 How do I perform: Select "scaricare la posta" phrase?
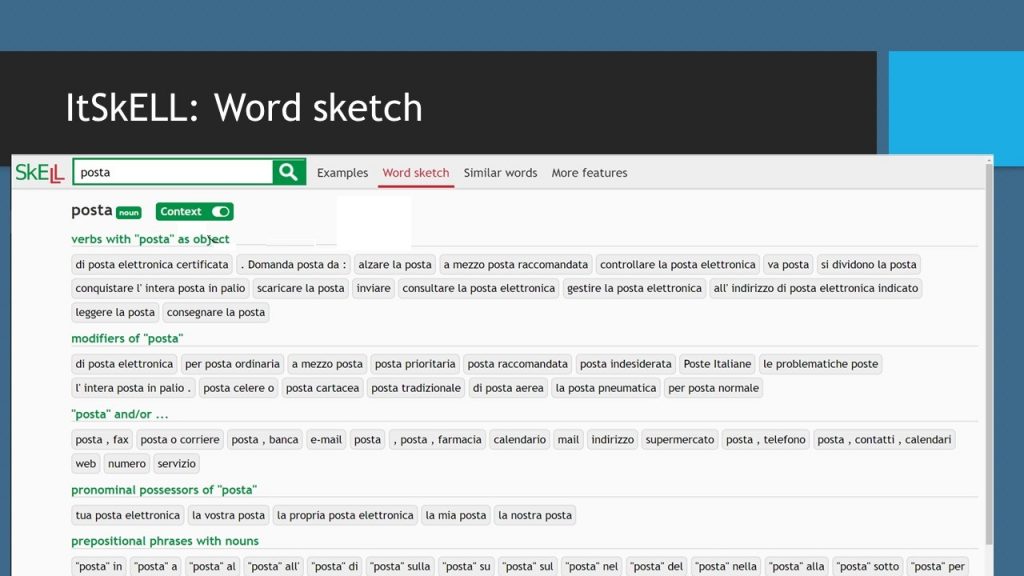point(300,288)
